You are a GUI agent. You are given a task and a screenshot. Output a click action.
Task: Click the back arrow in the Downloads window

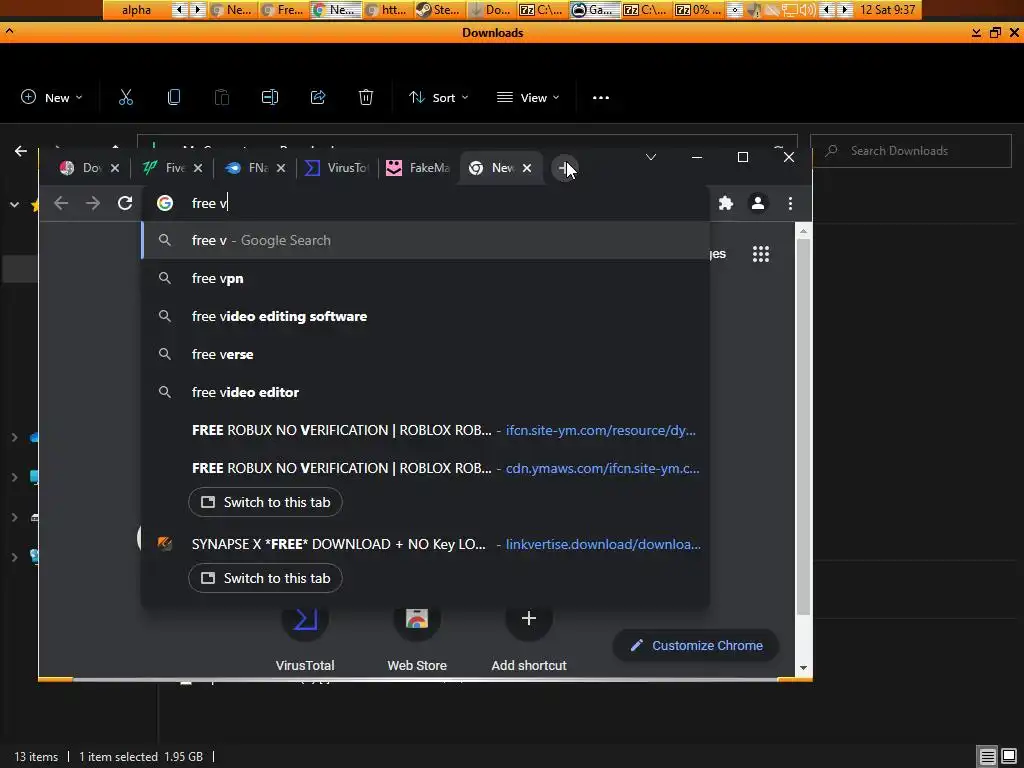21,151
